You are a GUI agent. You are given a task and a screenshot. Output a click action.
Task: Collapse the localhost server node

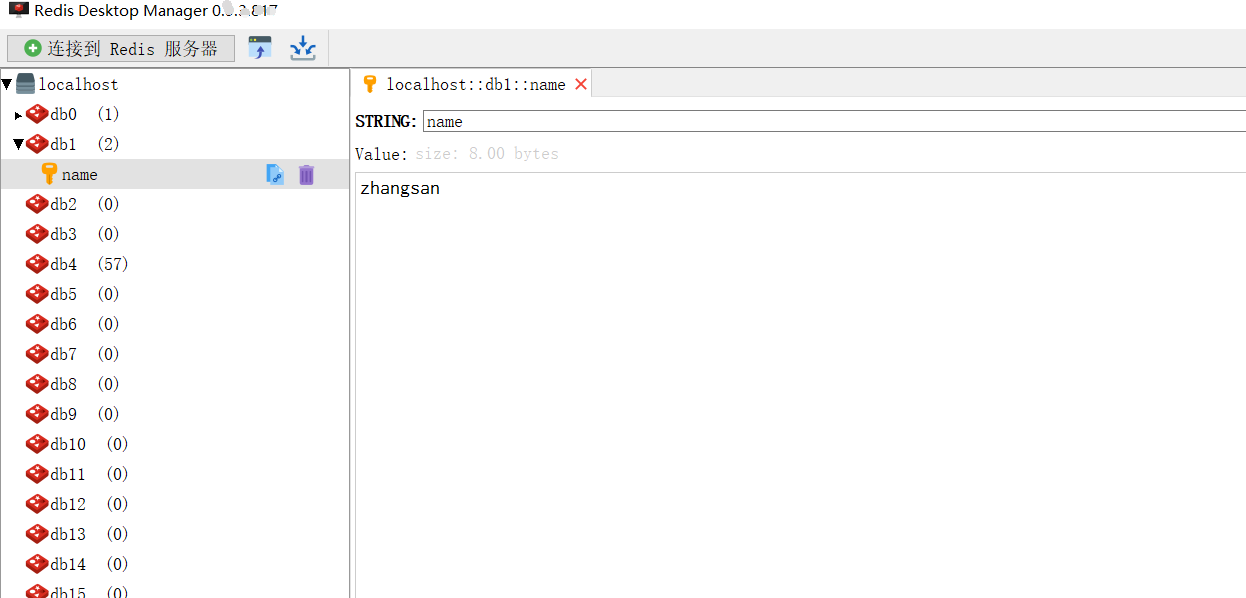pyautogui.click(x=7, y=85)
